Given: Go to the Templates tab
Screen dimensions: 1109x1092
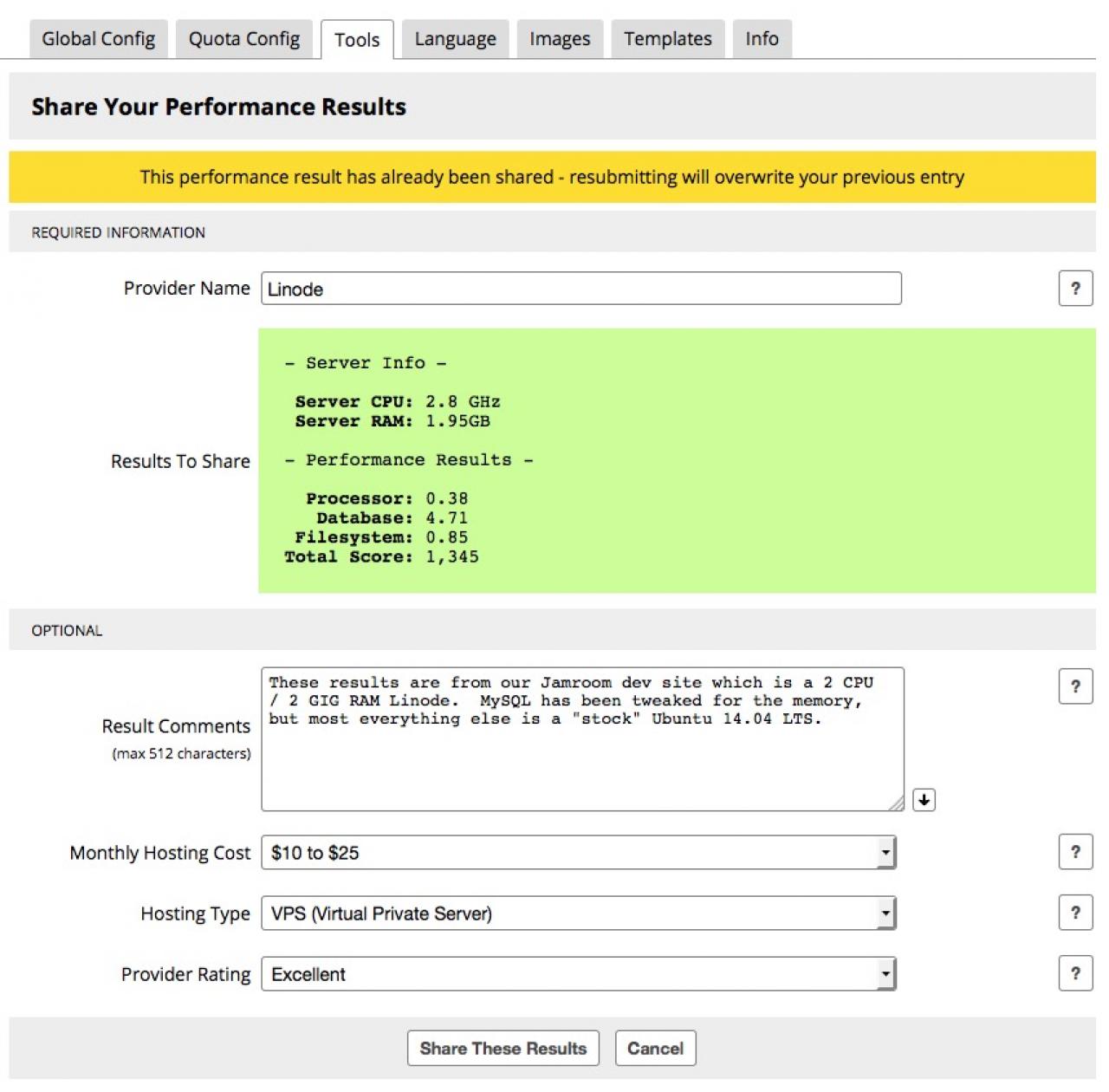Looking at the screenshot, I should [667, 39].
